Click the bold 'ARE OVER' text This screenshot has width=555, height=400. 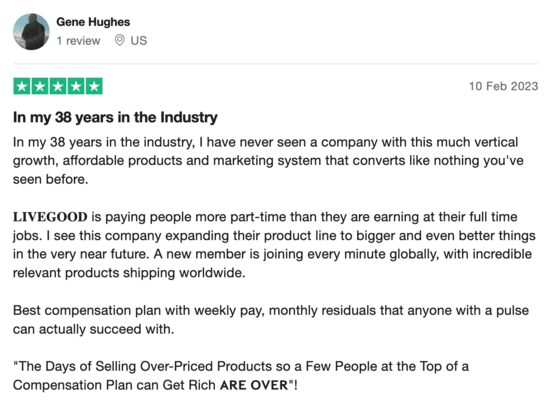click(x=254, y=385)
